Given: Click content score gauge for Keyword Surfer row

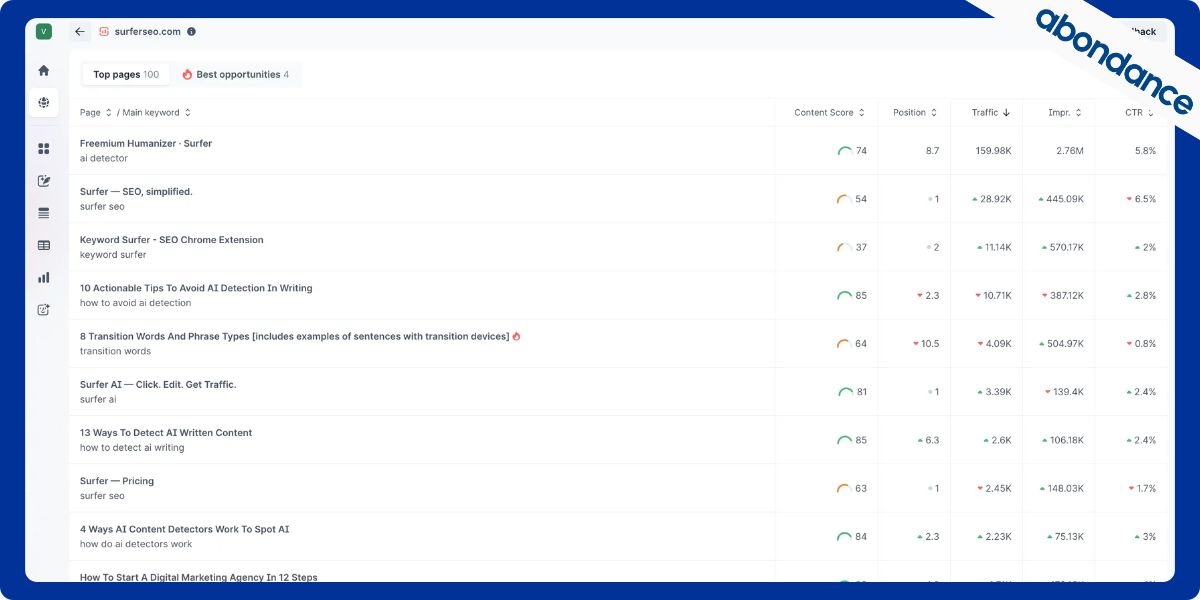Looking at the screenshot, I should 845,247.
